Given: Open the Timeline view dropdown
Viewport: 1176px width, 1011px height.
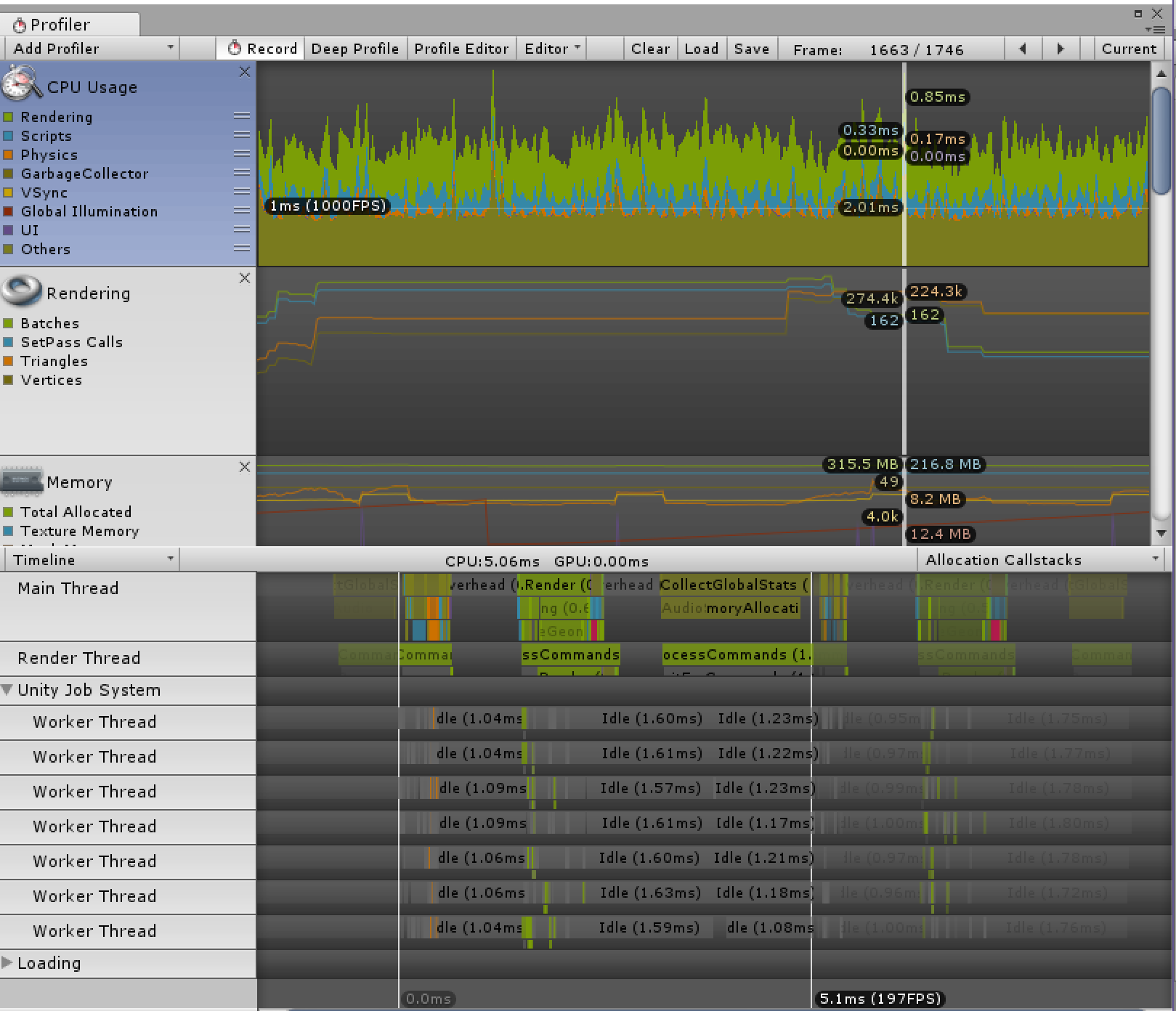Looking at the screenshot, I should coord(92,560).
